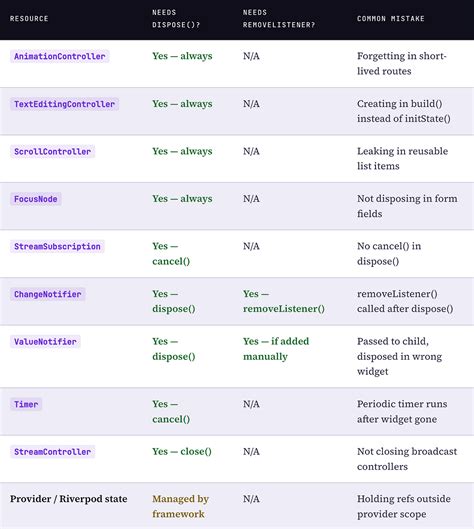Viewport: 474px width, 529px height.
Task: Click the StreamController code label
Action: [x=52, y=452]
